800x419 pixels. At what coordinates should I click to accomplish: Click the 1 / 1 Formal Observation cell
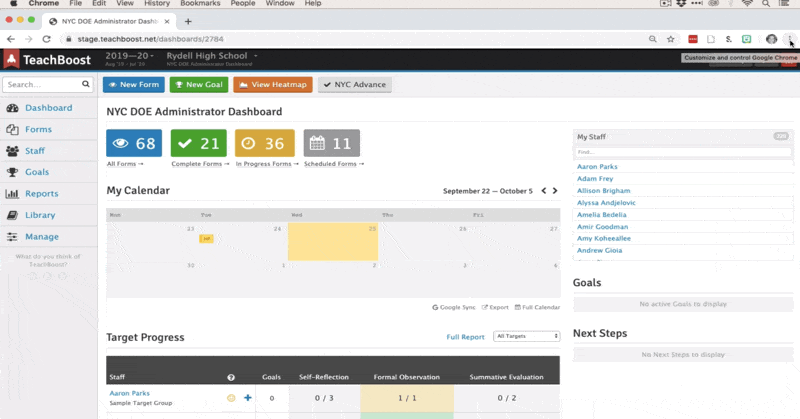click(407, 398)
